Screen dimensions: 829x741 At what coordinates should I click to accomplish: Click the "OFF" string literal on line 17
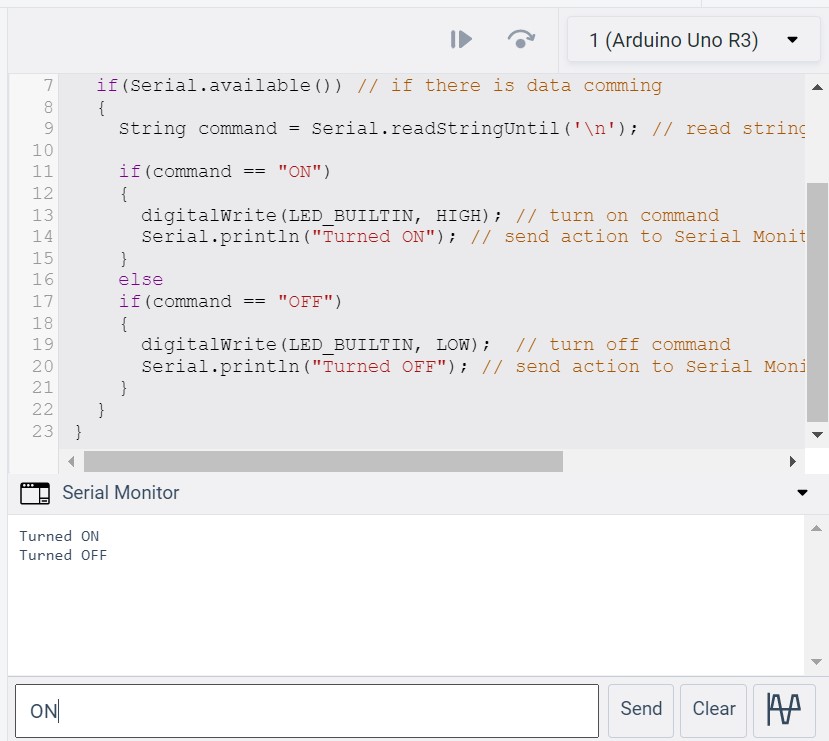point(306,301)
